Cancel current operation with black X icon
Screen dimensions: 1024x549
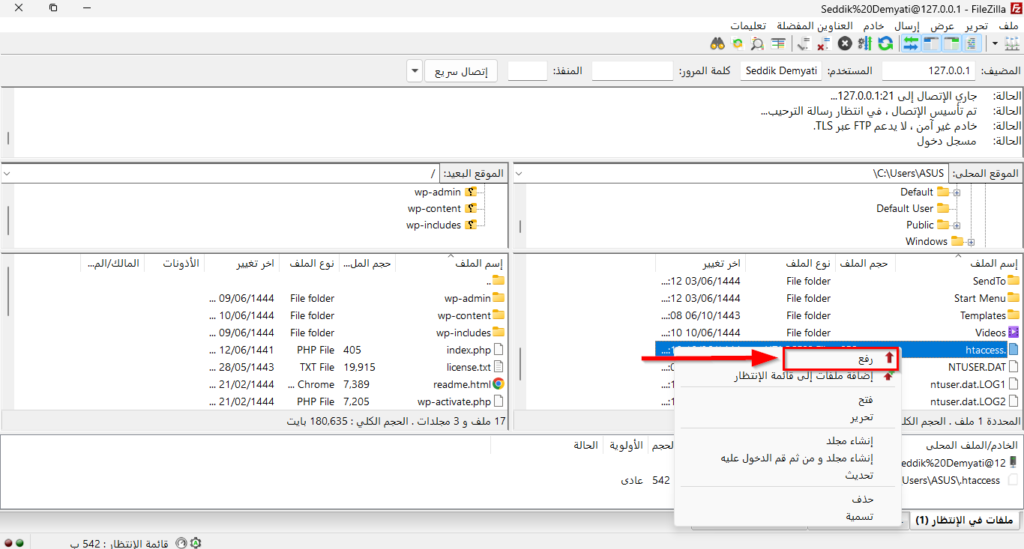(845, 44)
